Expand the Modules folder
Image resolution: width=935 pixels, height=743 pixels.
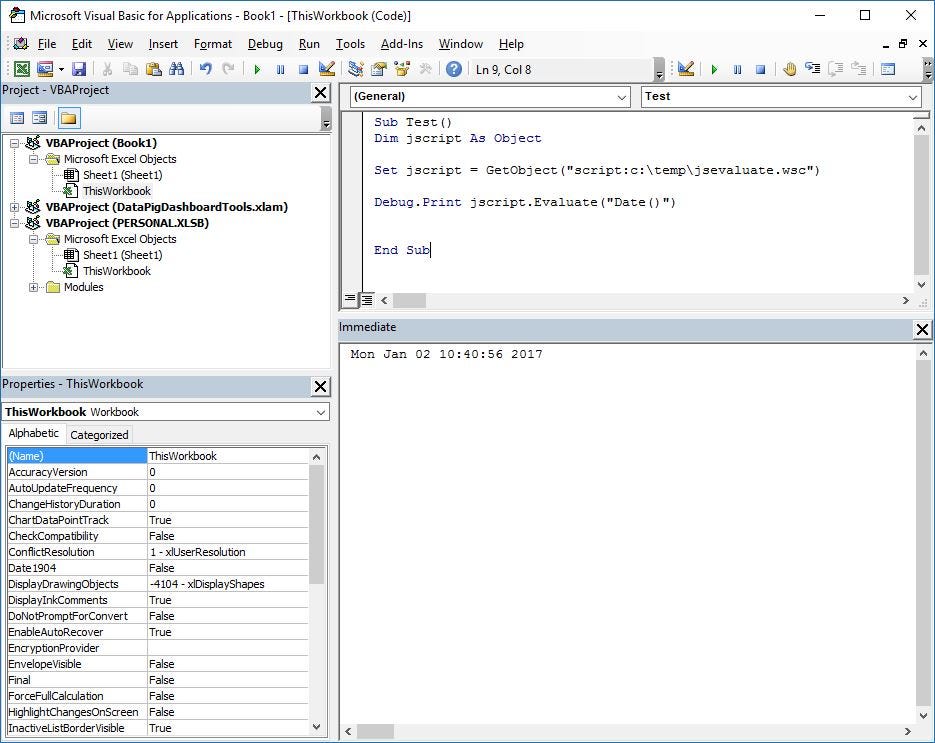pos(33,287)
